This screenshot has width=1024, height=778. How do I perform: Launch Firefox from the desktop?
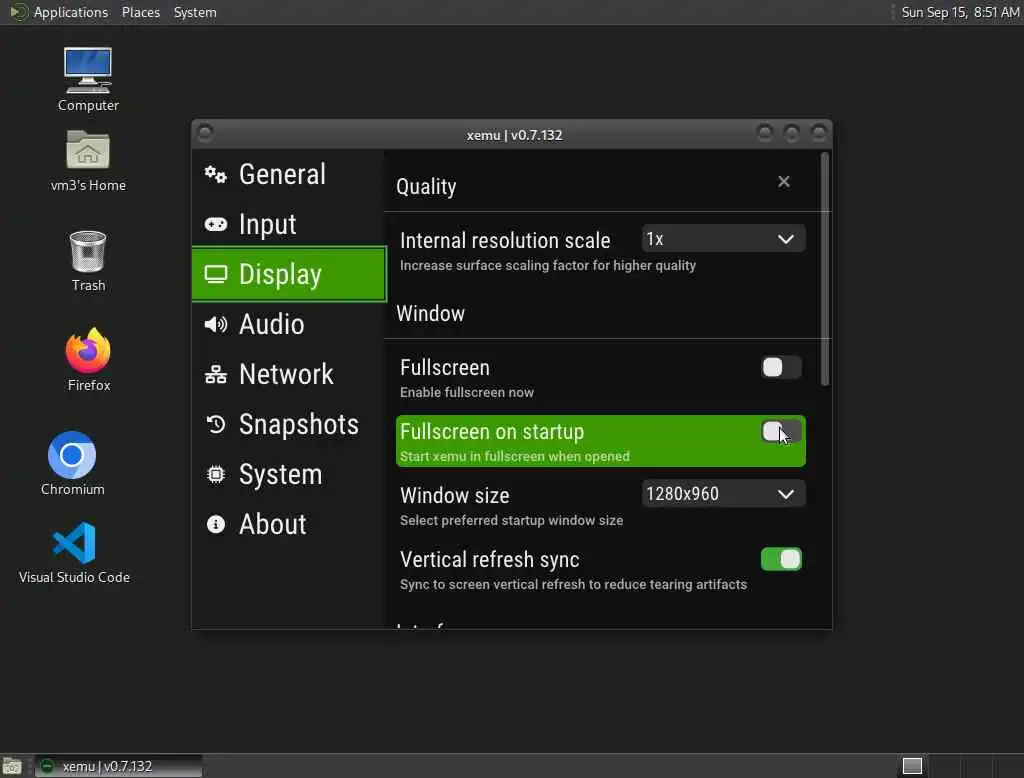88,359
